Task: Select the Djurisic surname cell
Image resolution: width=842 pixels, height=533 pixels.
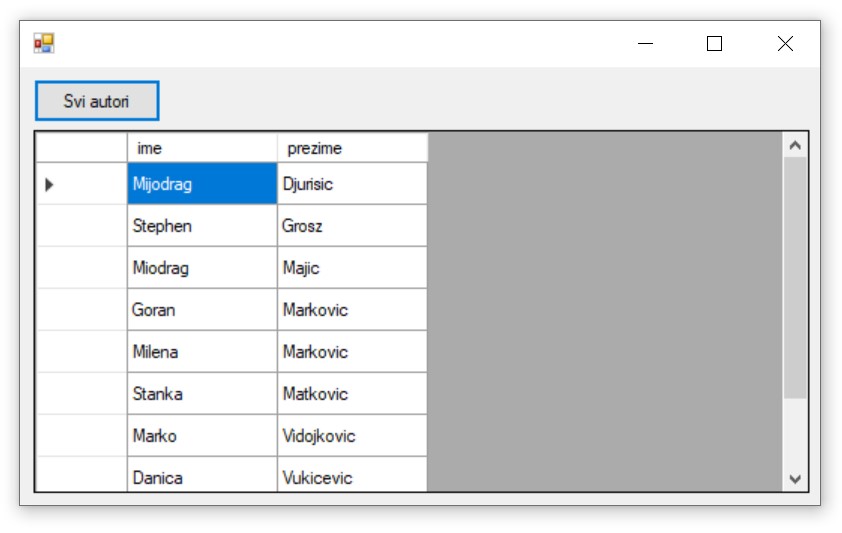Action: tap(352, 184)
